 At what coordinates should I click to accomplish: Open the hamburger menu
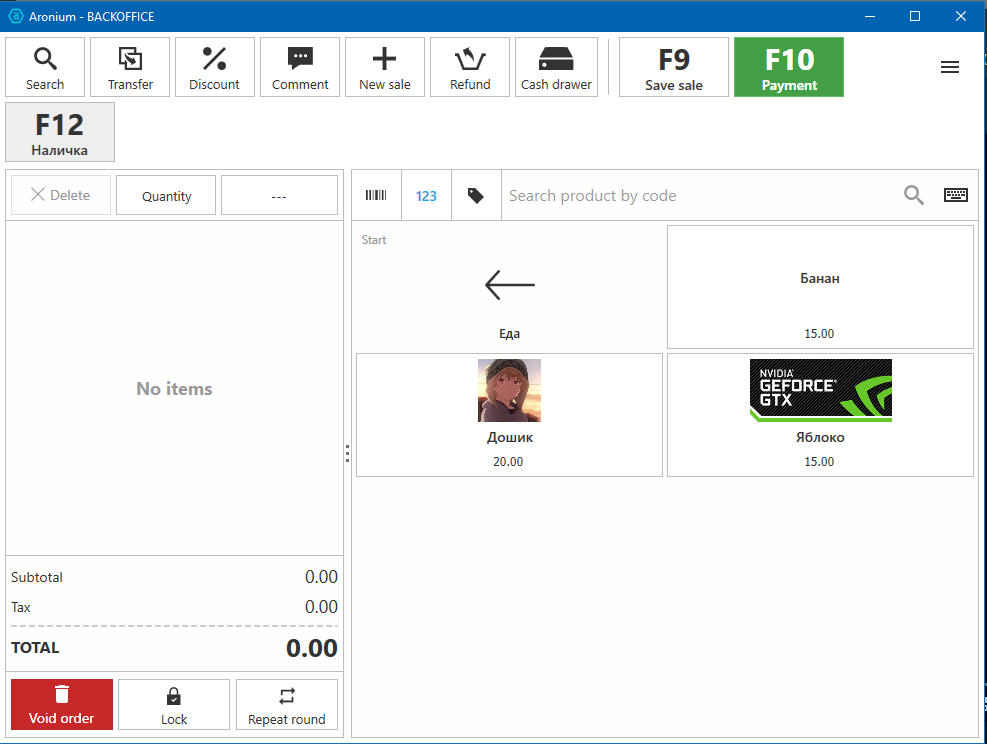[950, 67]
